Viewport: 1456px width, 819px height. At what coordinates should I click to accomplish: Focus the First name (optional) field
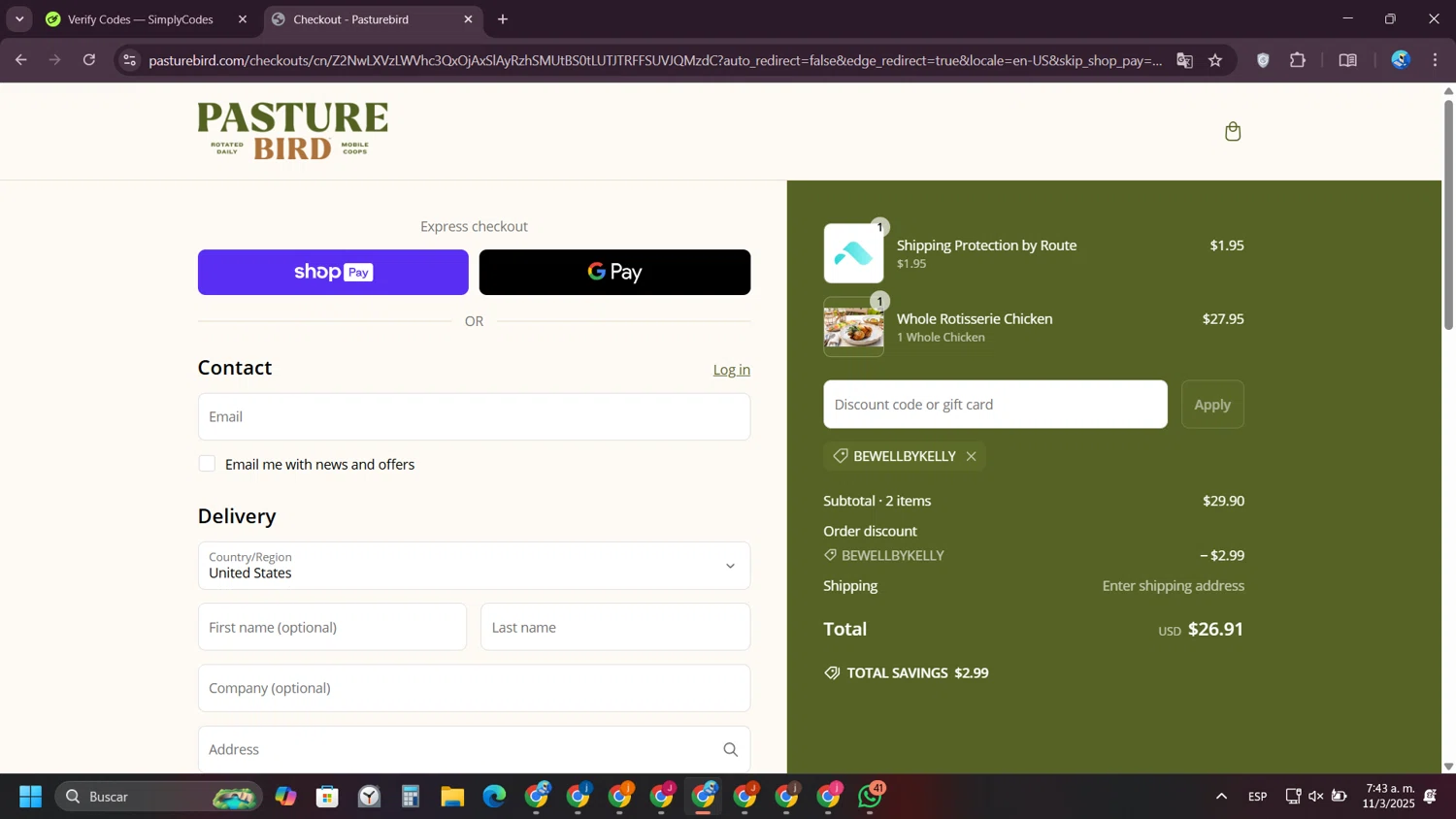click(332, 627)
